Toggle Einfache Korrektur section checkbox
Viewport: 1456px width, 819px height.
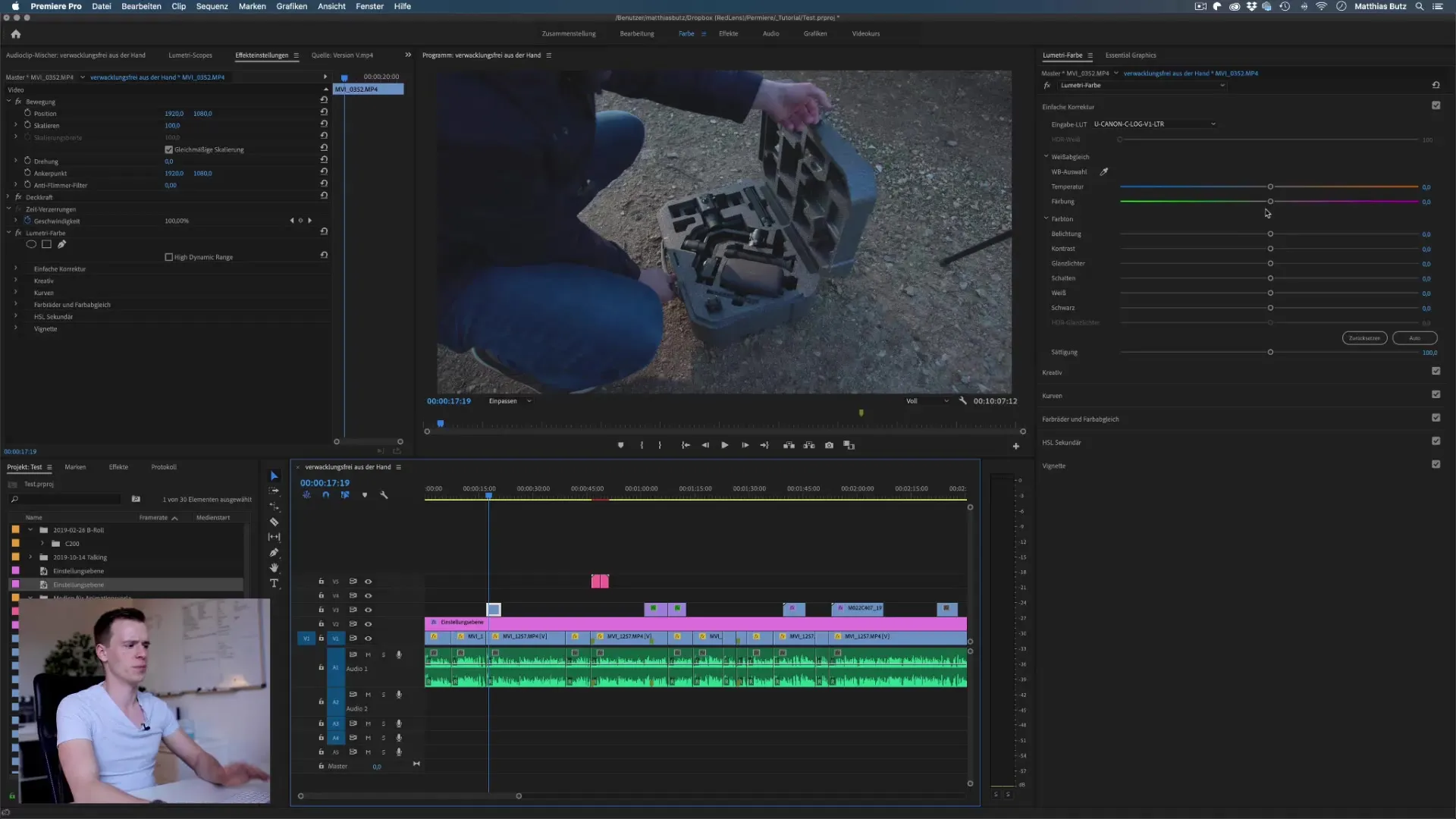point(1436,105)
